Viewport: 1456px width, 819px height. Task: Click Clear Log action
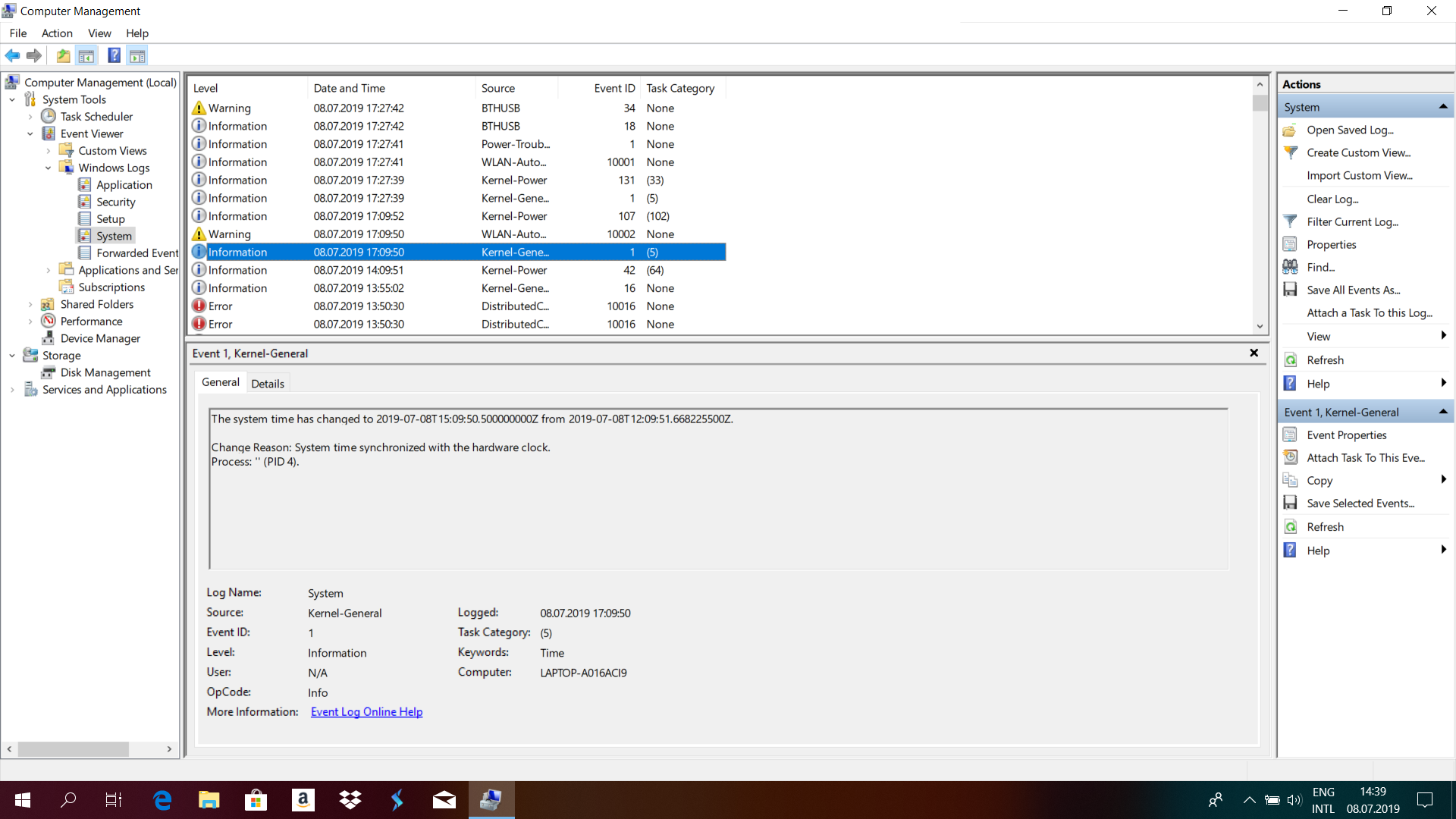tap(1332, 199)
